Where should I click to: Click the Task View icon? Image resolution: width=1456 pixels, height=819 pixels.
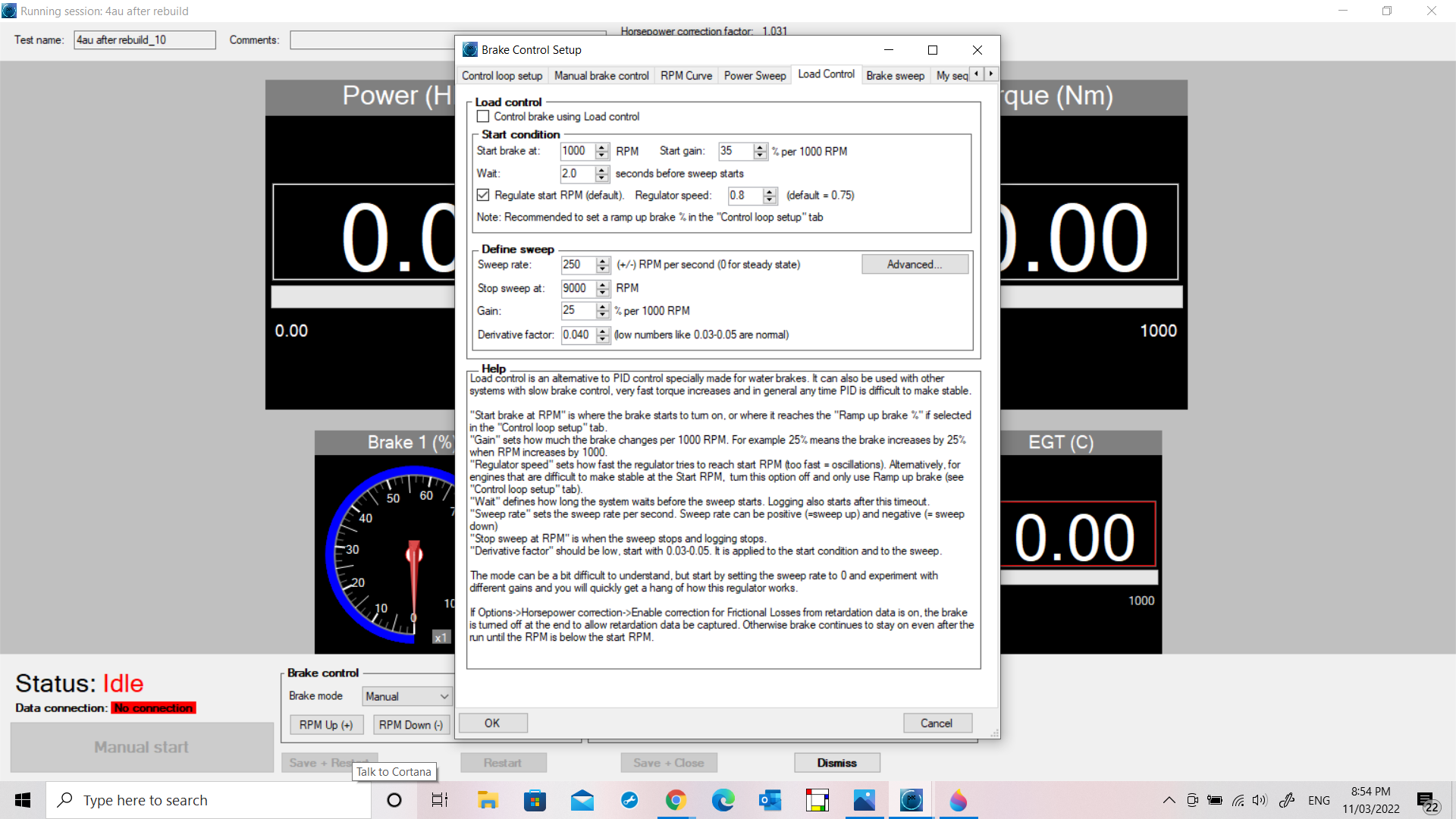440,800
